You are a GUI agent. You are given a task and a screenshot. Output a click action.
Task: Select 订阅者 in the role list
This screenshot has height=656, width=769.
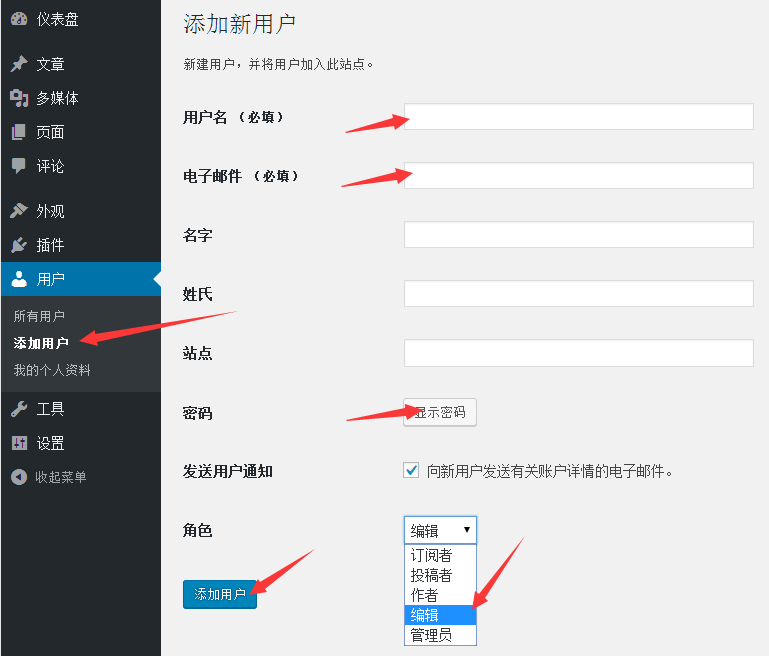coord(440,555)
